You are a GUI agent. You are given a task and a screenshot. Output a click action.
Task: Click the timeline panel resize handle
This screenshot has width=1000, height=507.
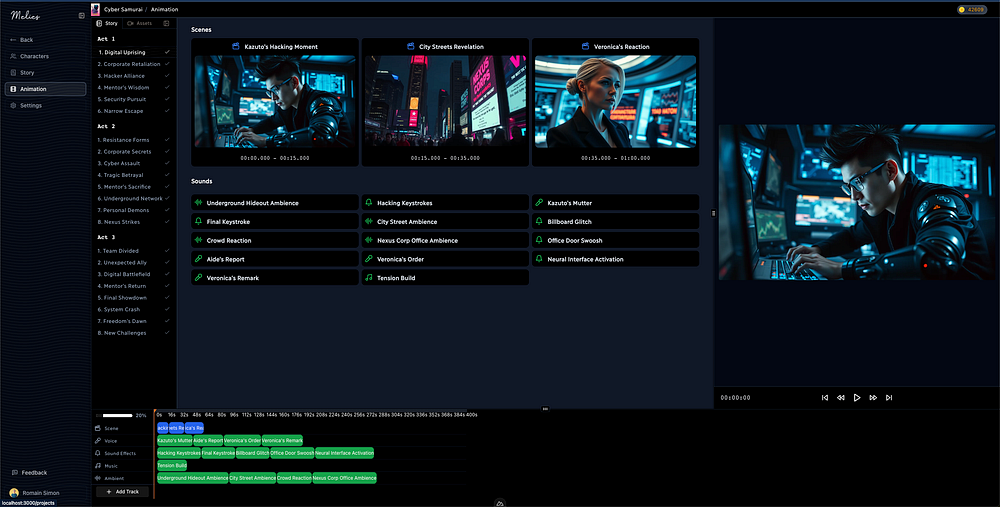(x=545, y=409)
